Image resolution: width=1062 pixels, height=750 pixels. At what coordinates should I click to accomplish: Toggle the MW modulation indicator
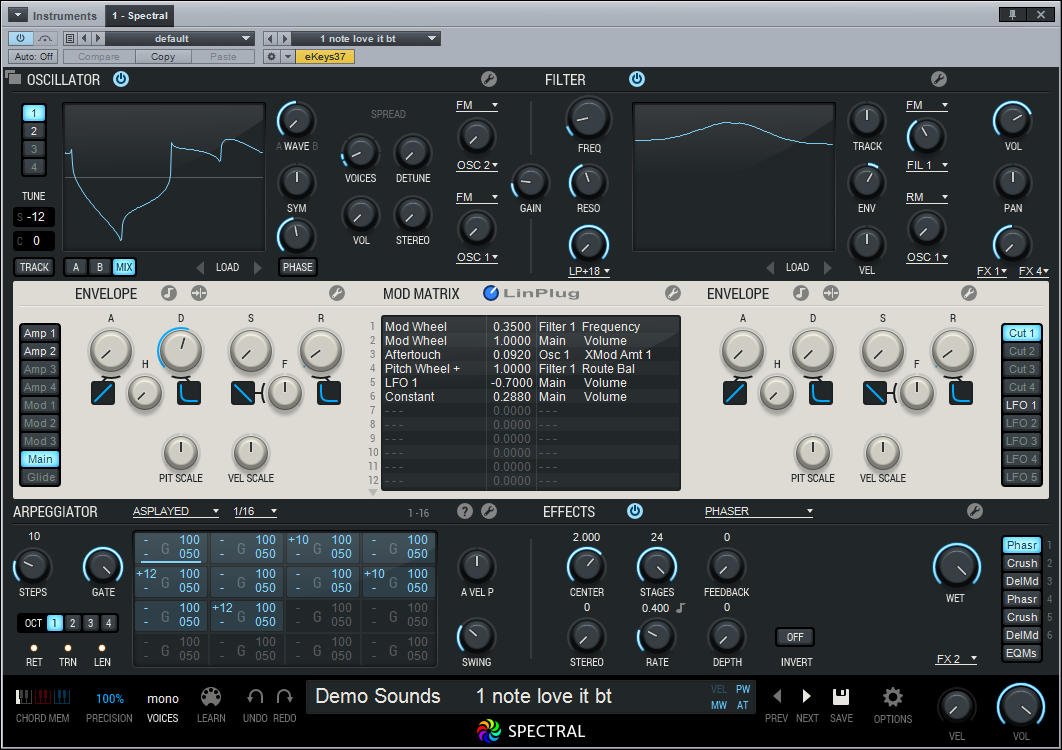[x=719, y=705]
